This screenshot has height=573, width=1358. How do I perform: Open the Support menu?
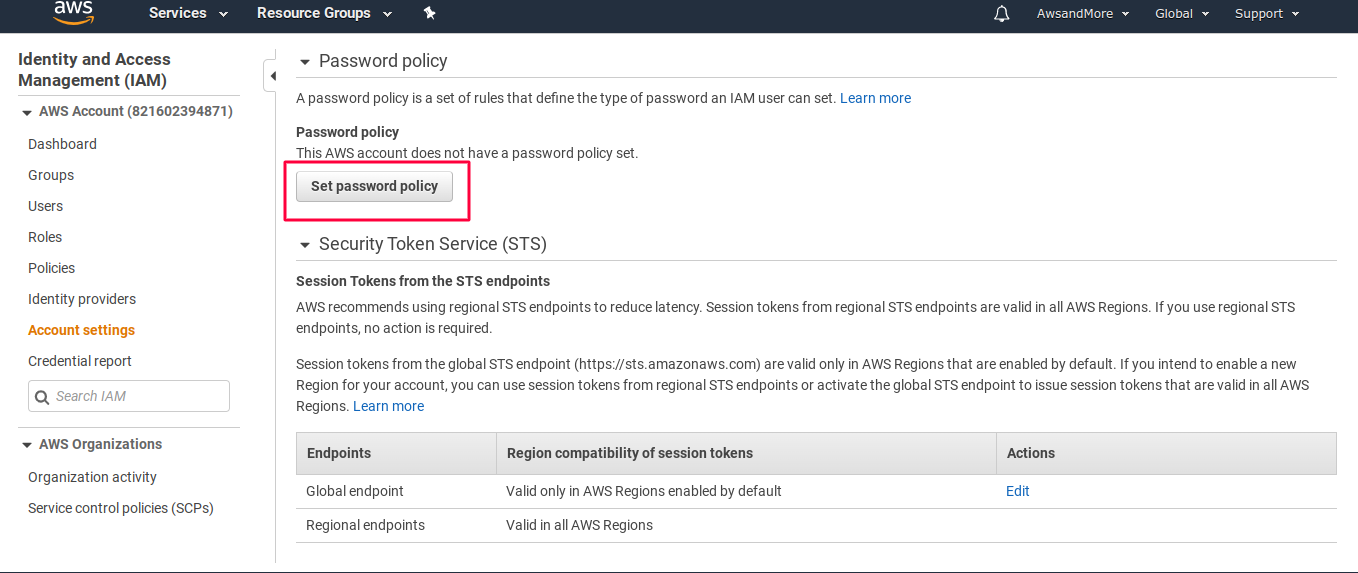1267,14
